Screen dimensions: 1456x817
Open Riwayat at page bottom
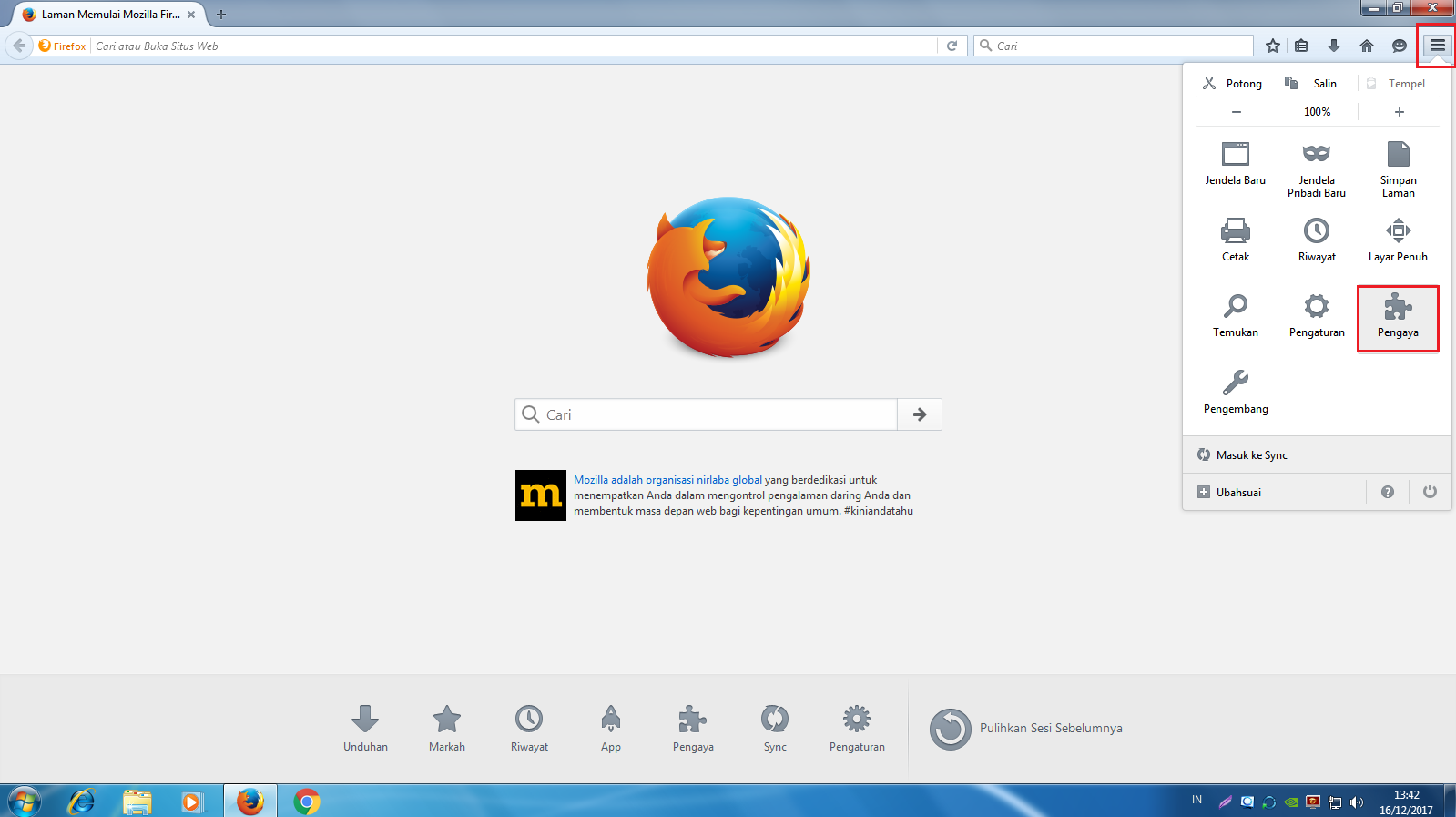click(x=529, y=728)
